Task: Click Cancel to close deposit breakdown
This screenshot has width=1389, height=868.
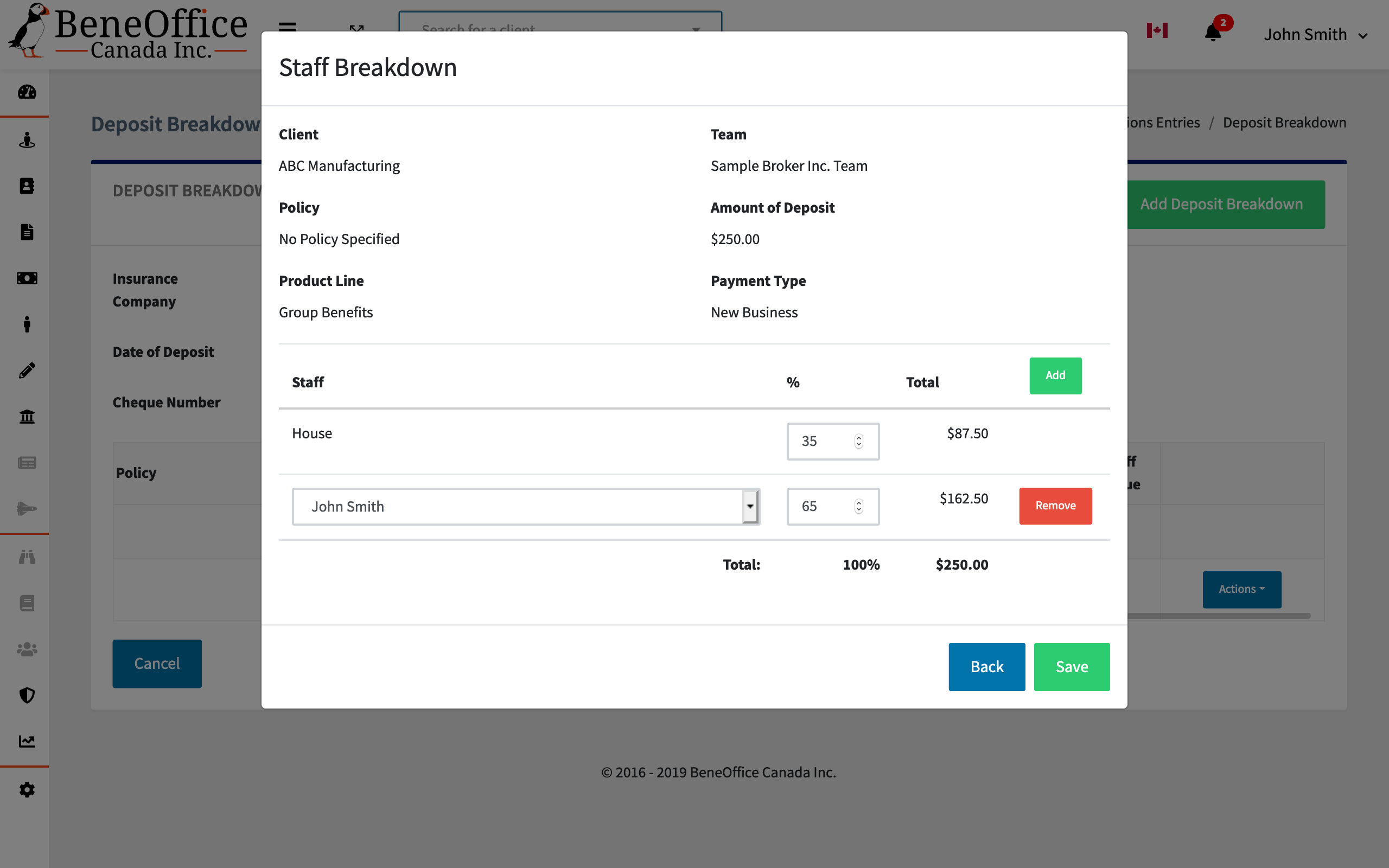Action: point(157,662)
